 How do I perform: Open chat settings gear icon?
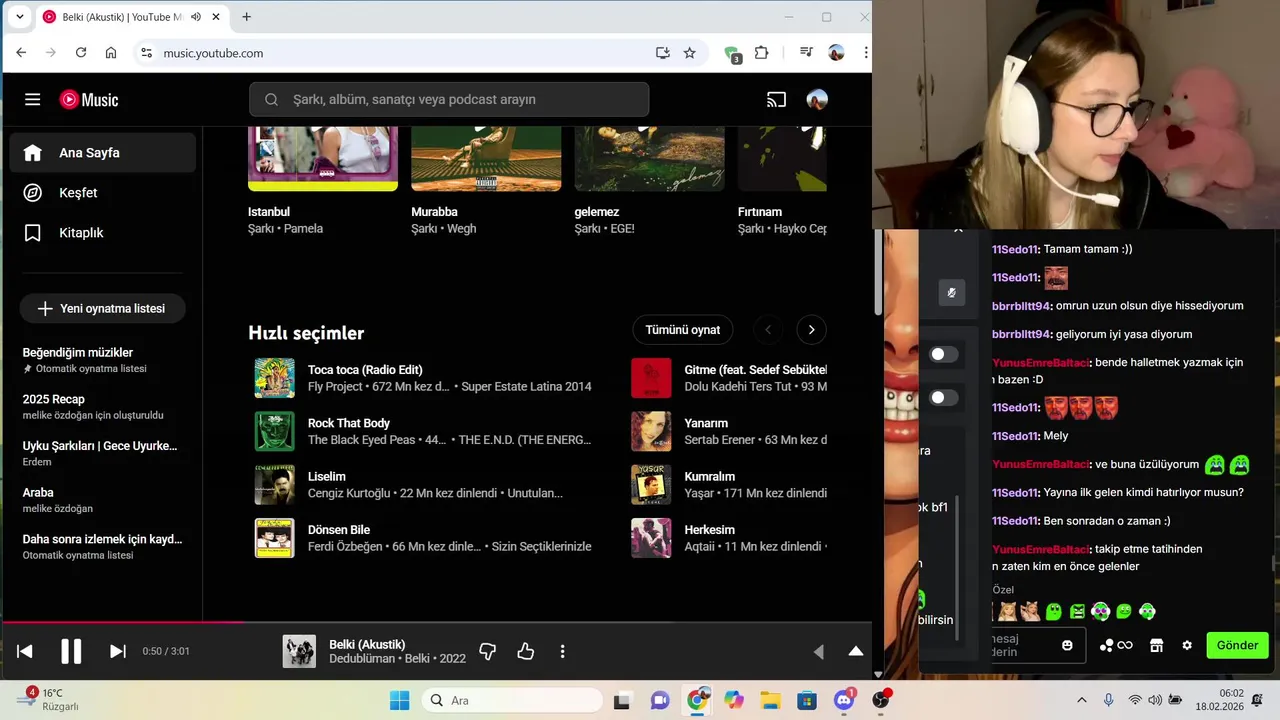point(1187,645)
